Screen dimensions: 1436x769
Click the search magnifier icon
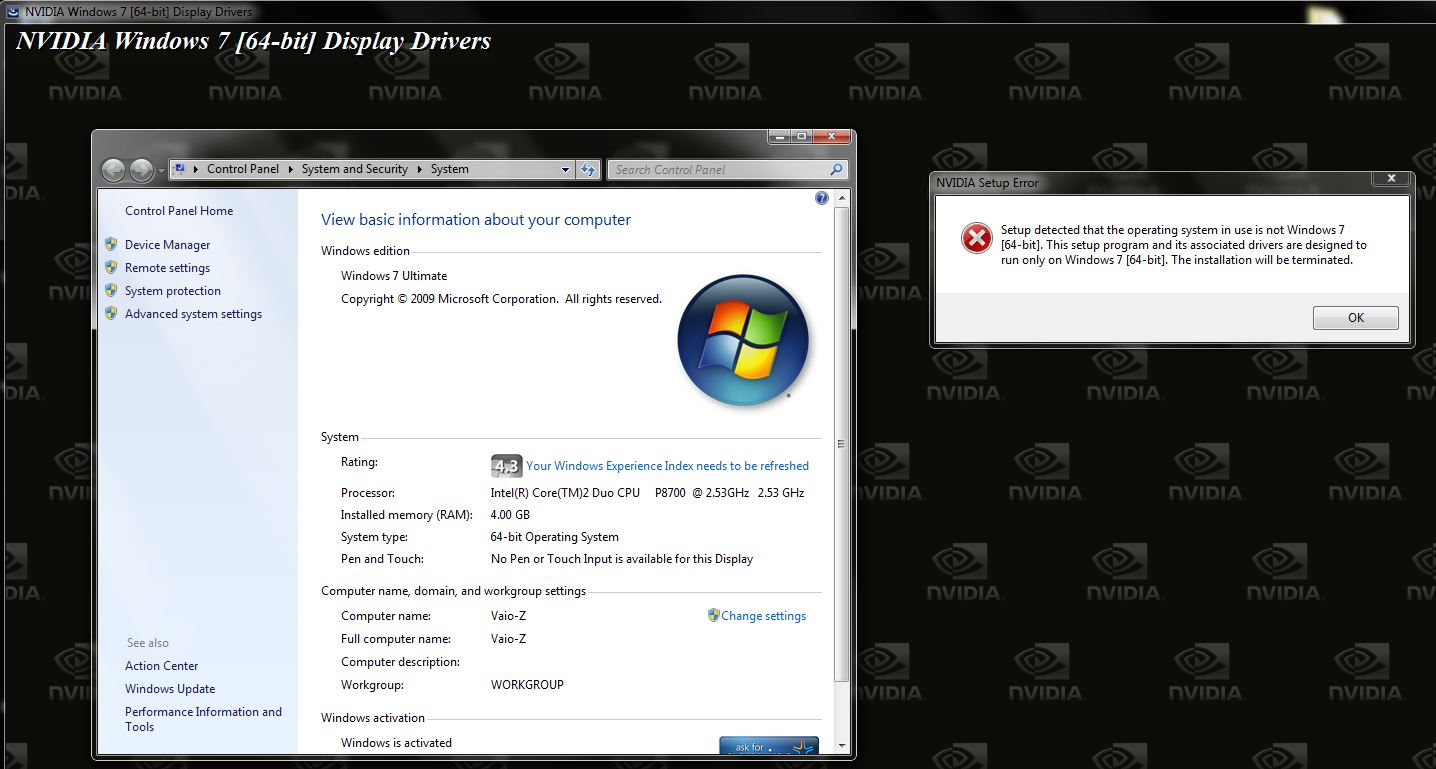click(837, 170)
